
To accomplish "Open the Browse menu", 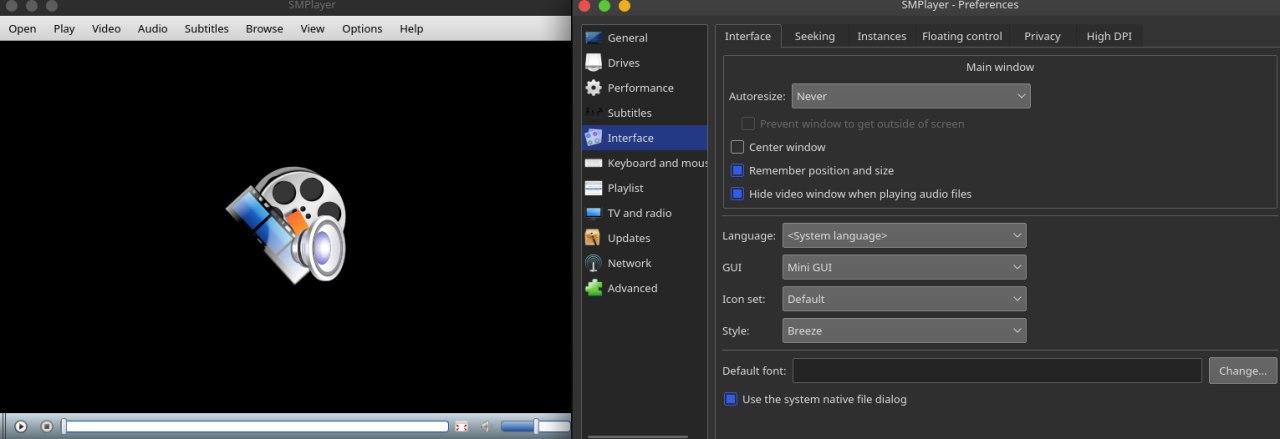I will click(264, 29).
